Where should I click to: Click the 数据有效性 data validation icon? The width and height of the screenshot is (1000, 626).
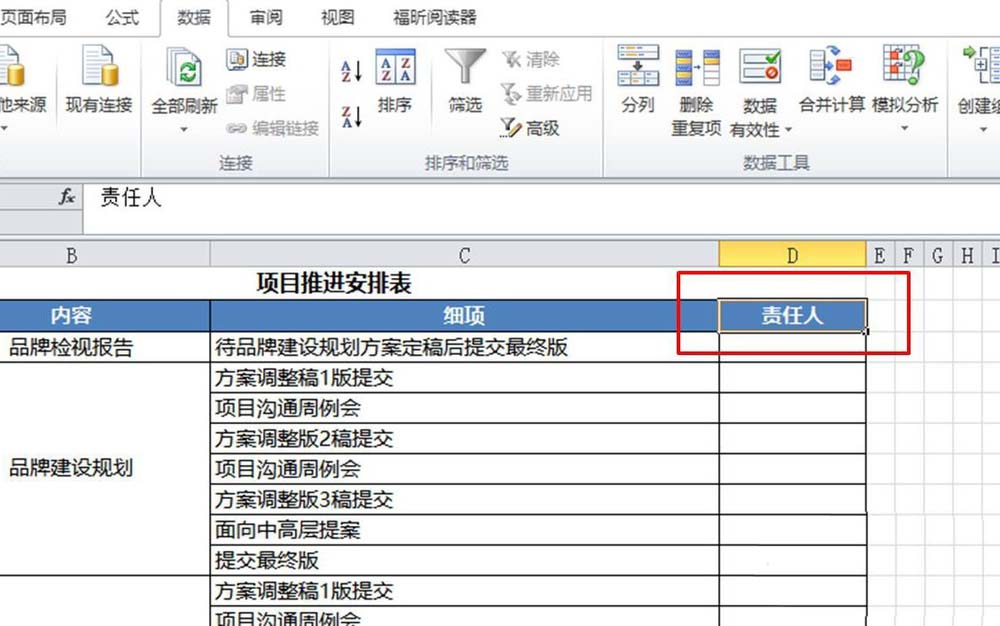pyautogui.click(x=759, y=66)
